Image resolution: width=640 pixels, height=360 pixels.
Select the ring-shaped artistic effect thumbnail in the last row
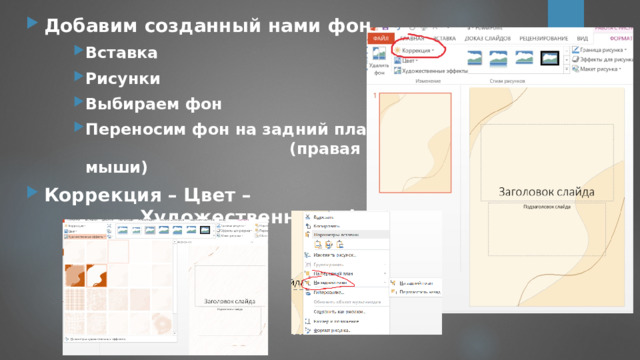pyautogui.click(x=162, y=324)
